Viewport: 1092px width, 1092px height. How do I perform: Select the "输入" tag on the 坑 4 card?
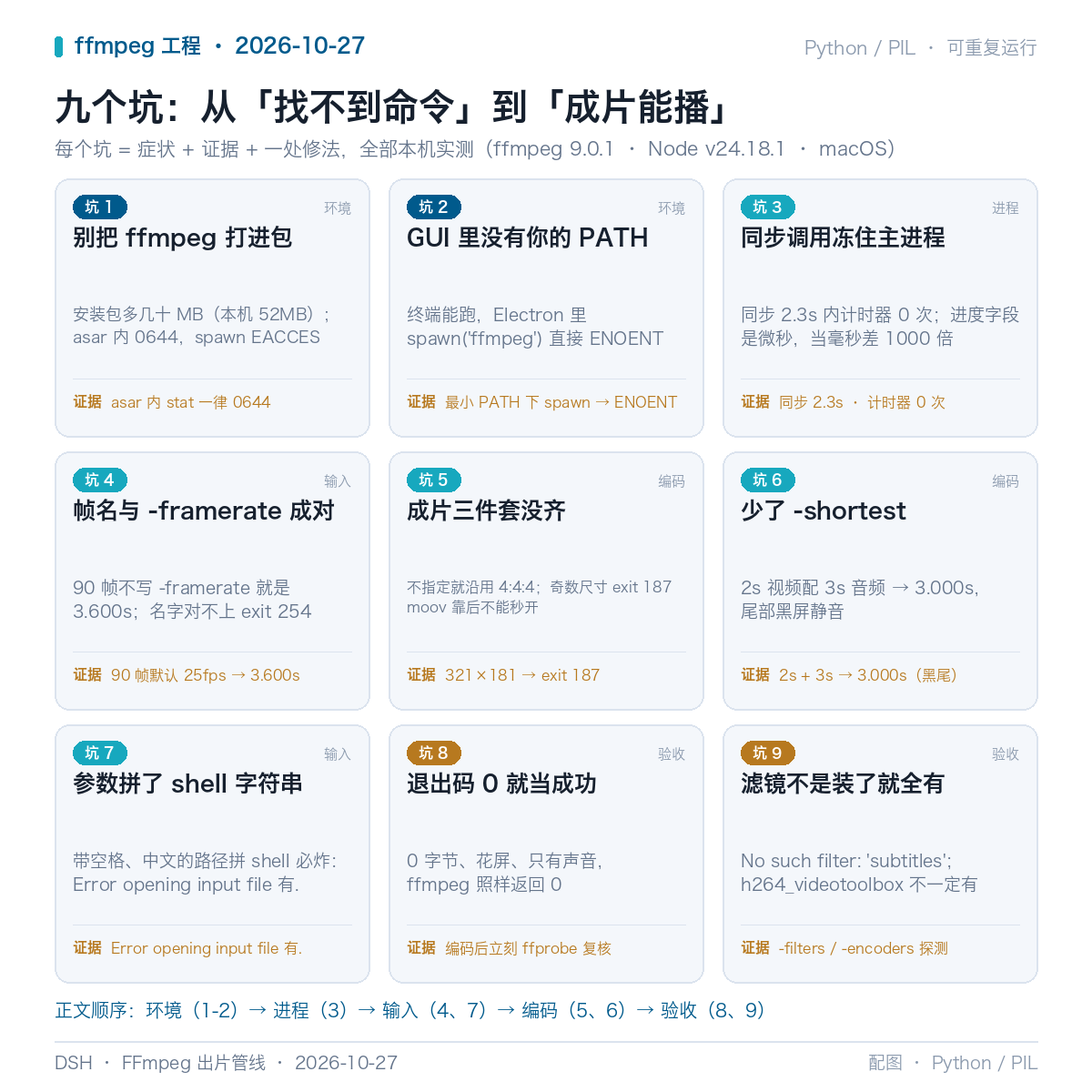pyautogui.click(x=338, y=481)
